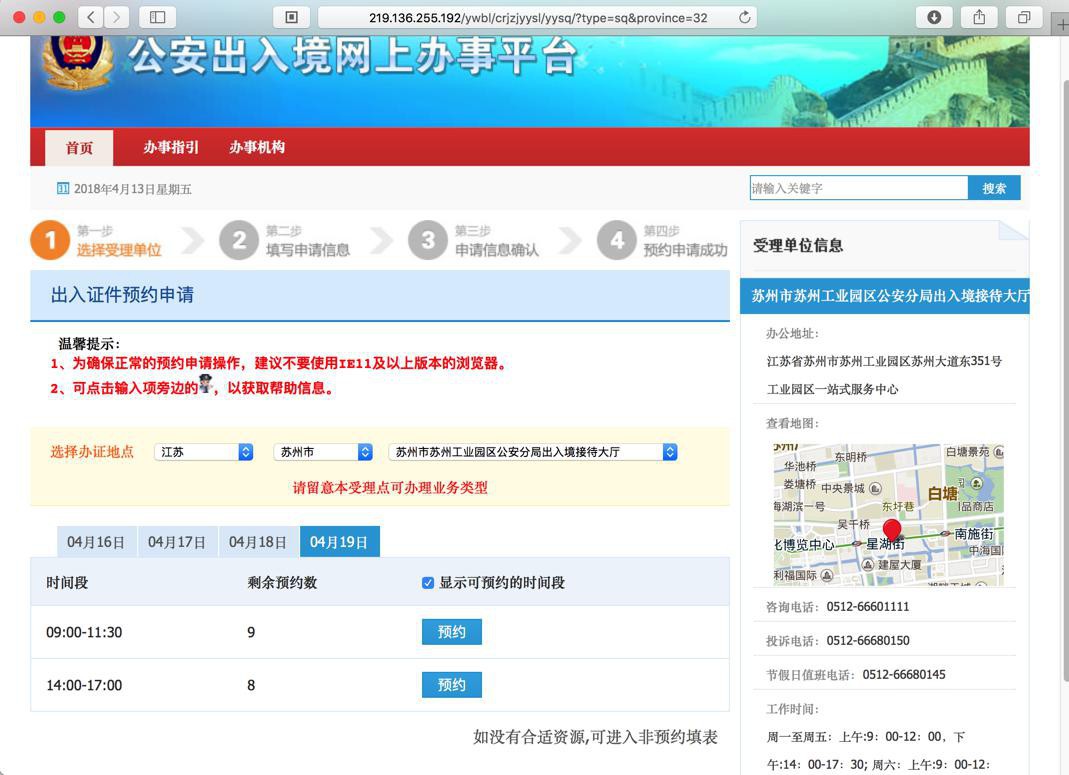Click step 4 gray circle icon

616,240
